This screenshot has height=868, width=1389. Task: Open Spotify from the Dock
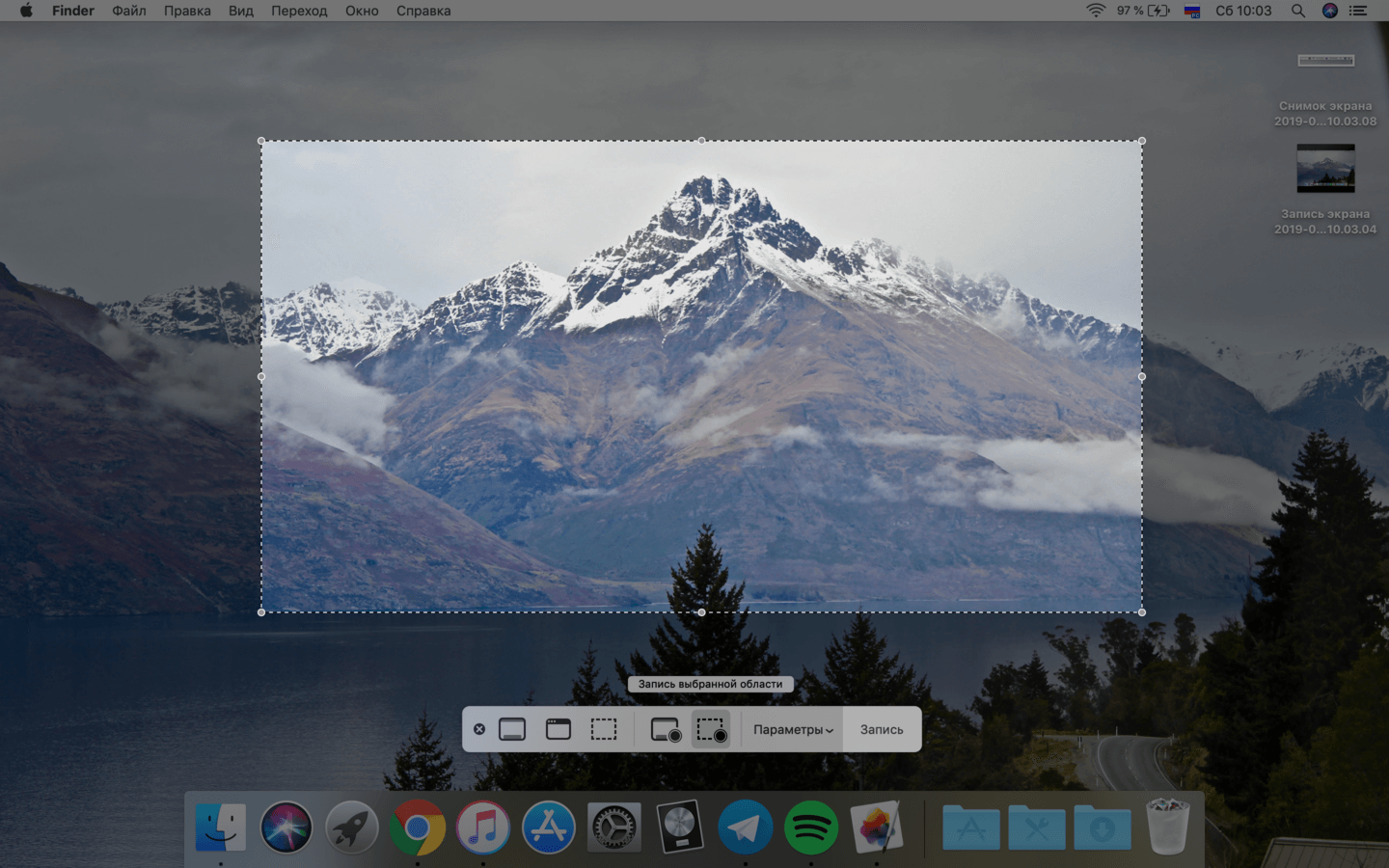pos(811,827)
